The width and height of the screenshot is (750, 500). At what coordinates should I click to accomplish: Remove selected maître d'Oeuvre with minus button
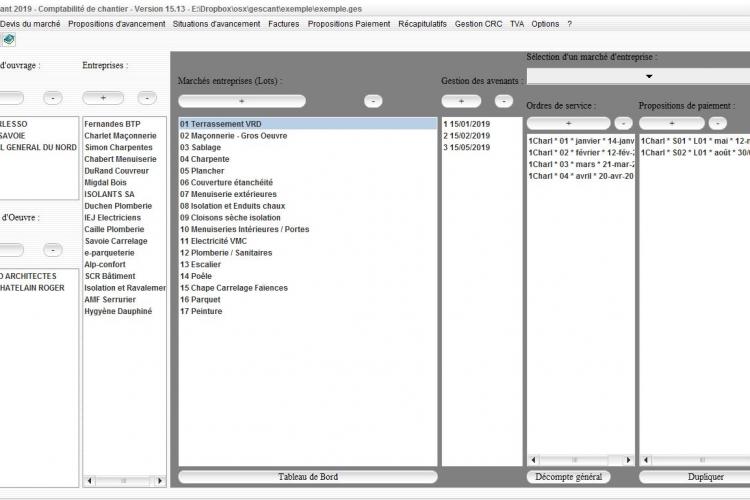pyautogui.click(x=53, y=250)
